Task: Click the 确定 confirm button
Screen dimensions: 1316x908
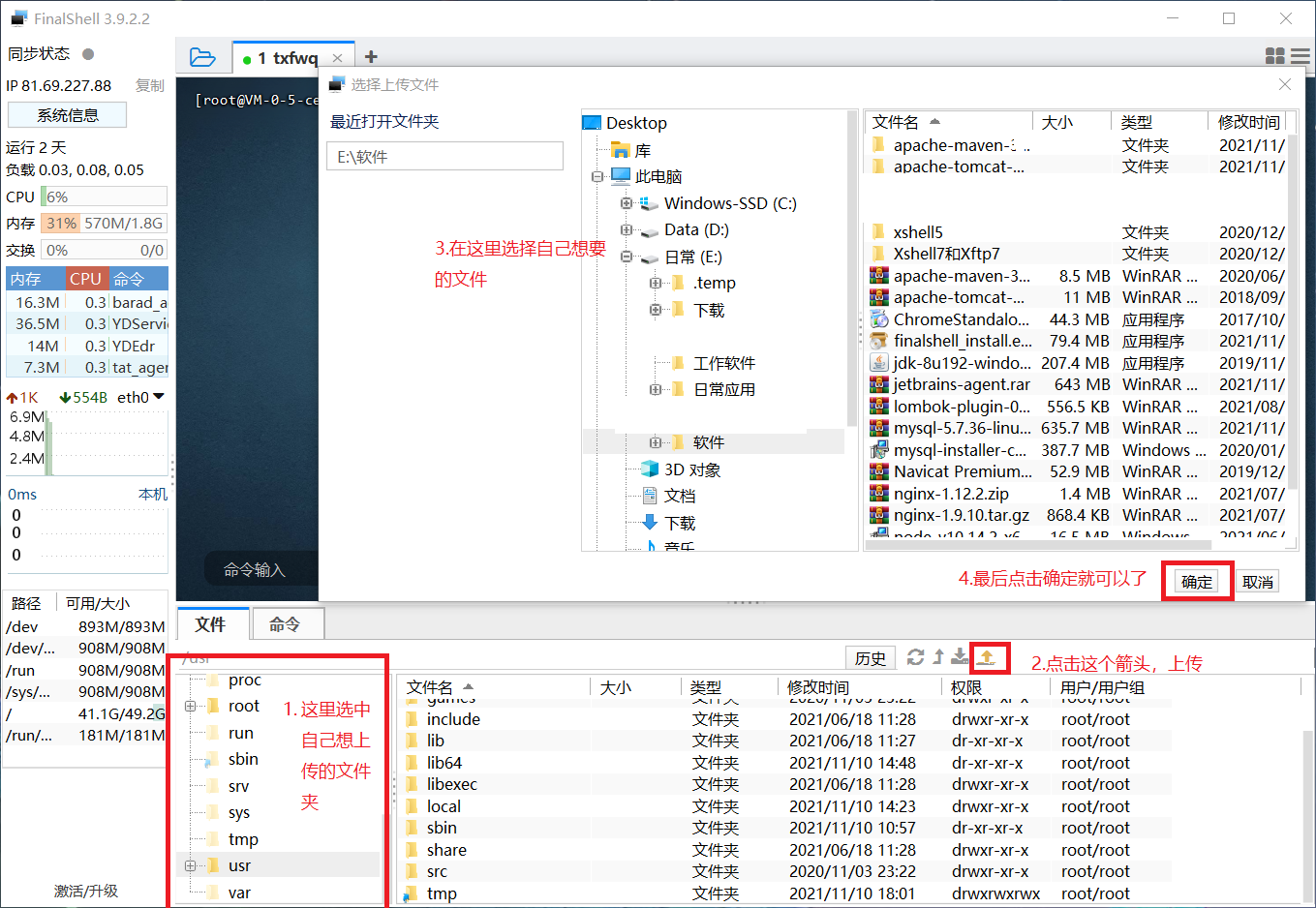Action: pos(1197,582)
